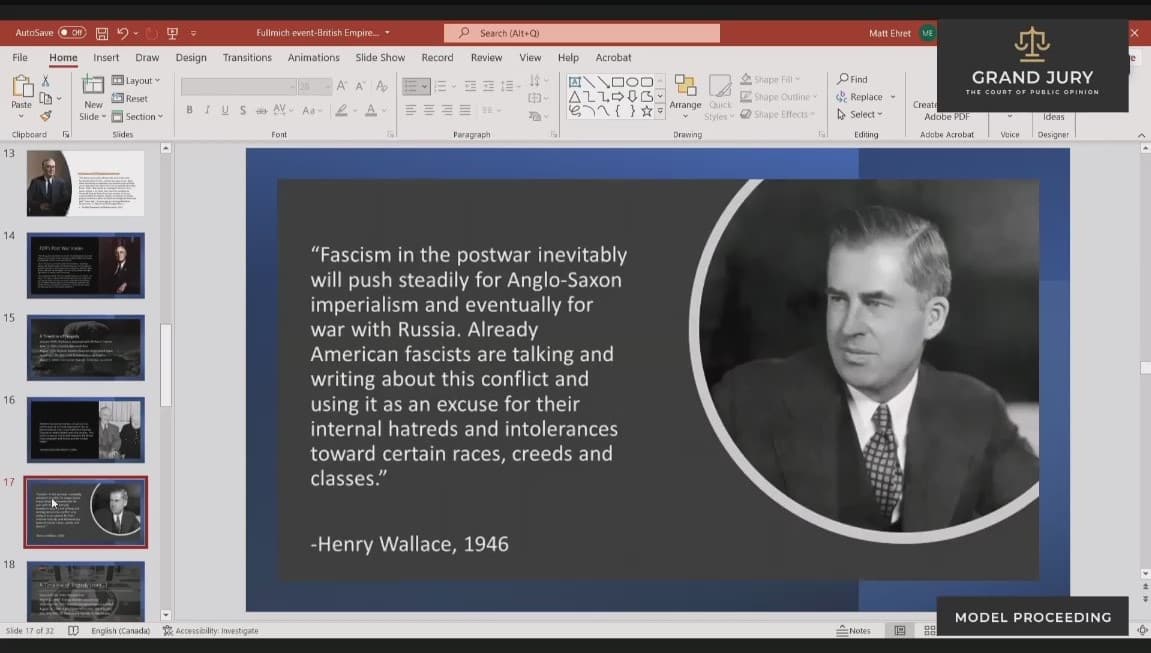Click the Save icon in title bar
Image resolution: width=1151 pixels, height=653 pixels.
[102, 33]
